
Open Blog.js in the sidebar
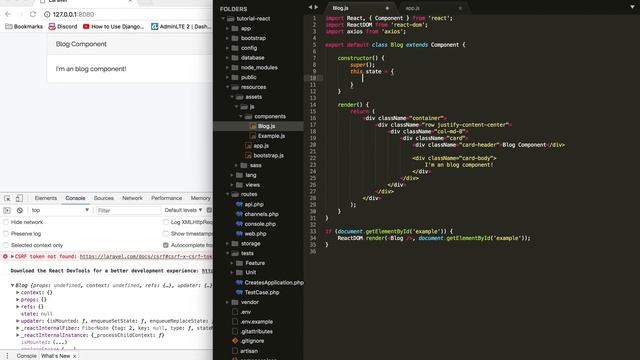coord(266,126)
